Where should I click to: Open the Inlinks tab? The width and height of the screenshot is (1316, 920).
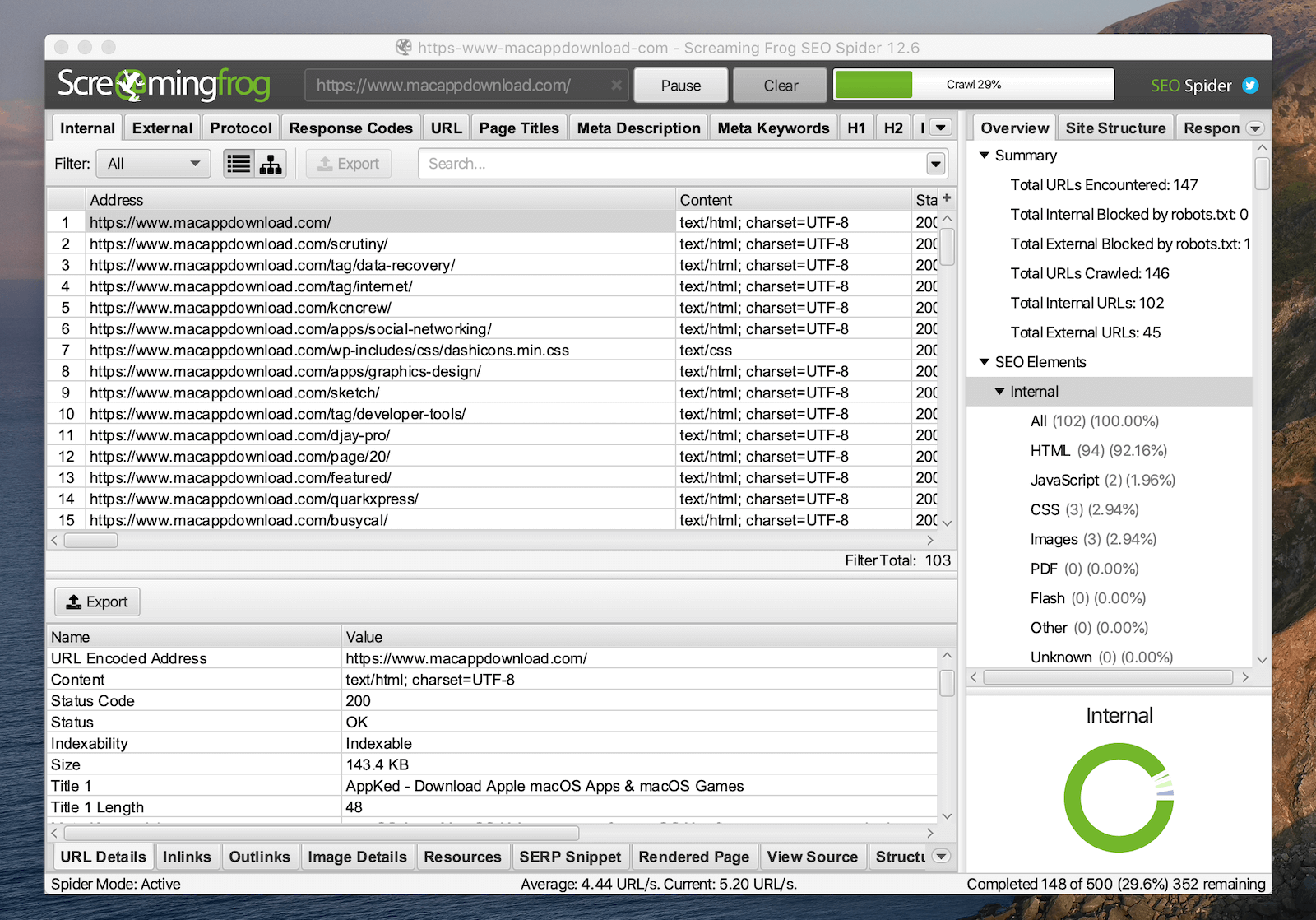[x=187, y=857]
